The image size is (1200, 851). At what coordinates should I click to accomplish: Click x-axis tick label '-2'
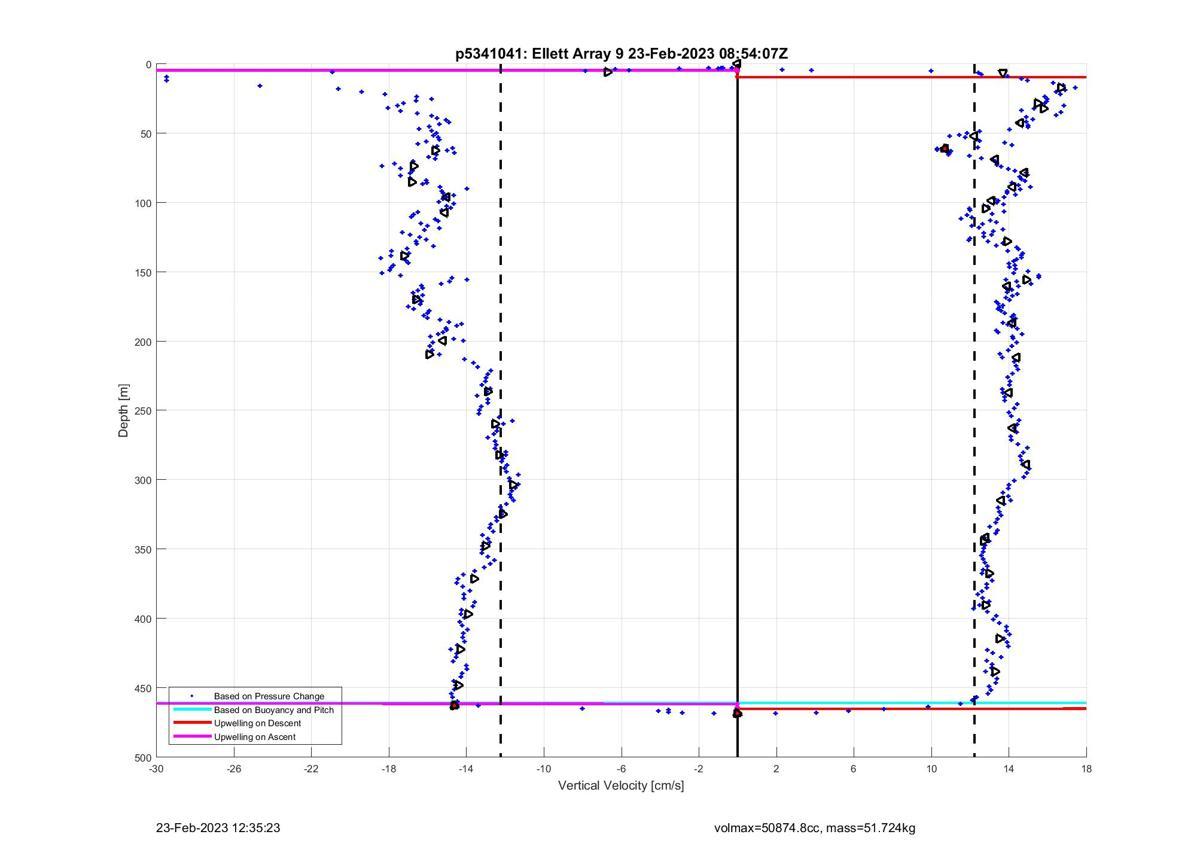tap(699, 769)
